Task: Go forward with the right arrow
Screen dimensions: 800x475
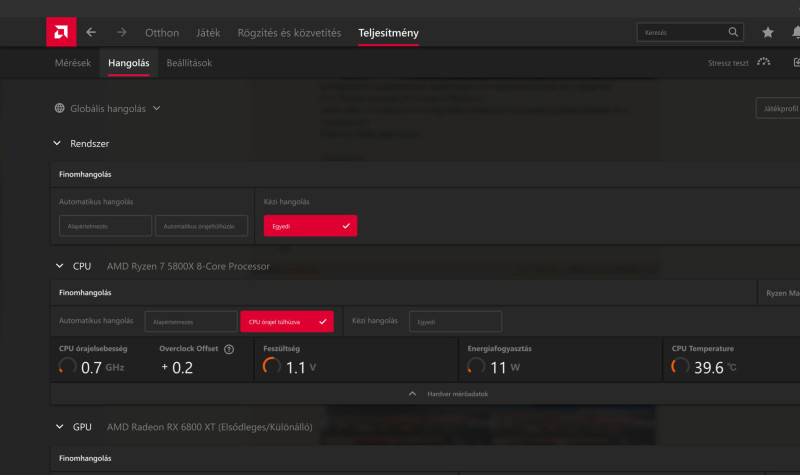Action: 121,32
